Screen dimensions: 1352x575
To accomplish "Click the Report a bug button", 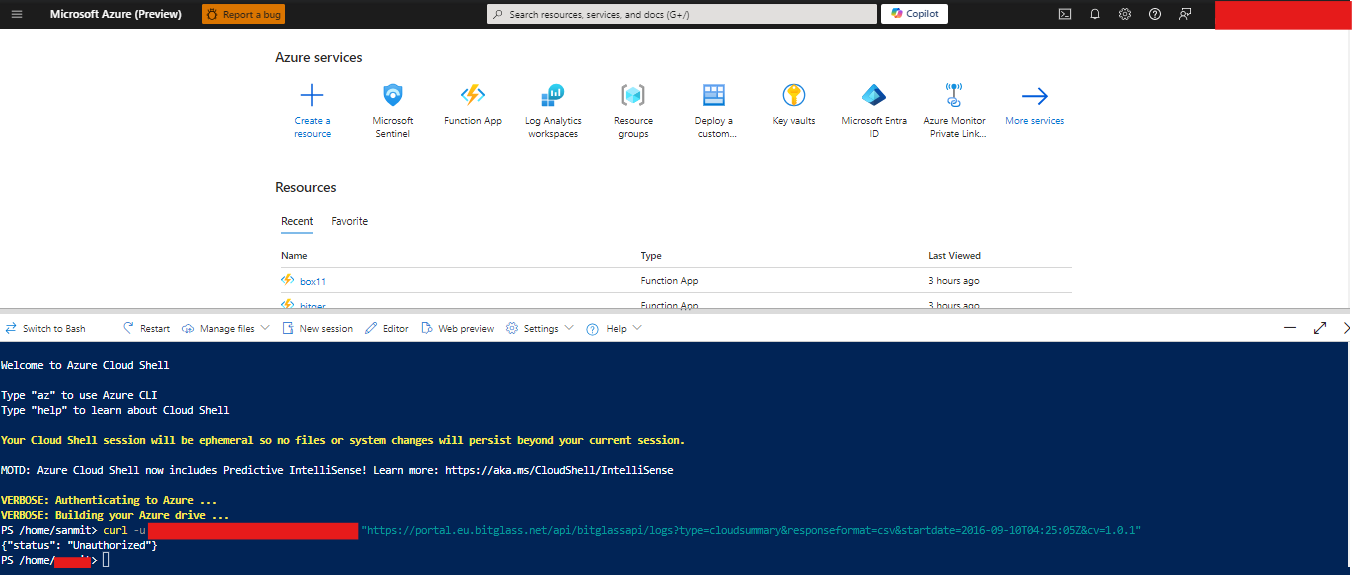I will (243, 14).
